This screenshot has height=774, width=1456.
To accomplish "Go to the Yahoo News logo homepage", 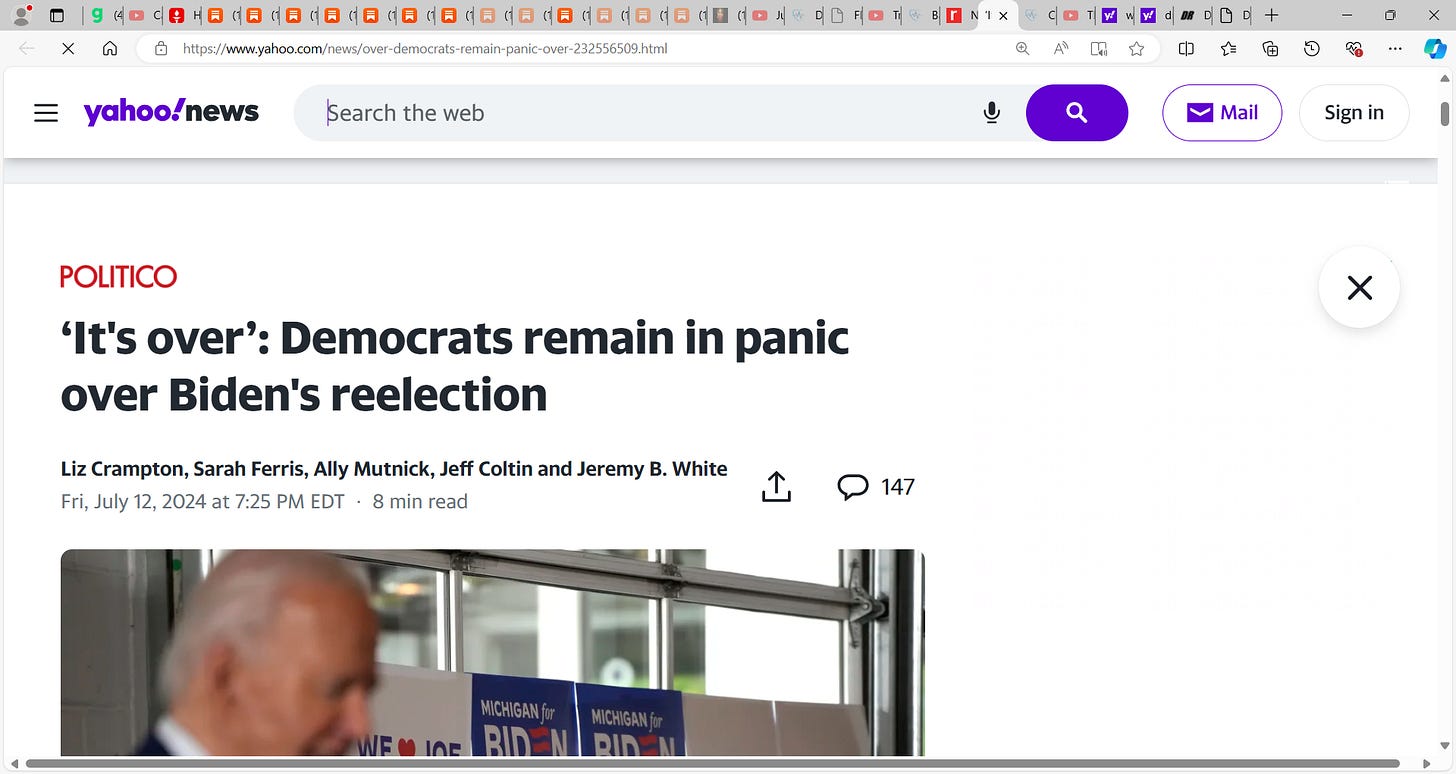I will click(x=171, y=112).
